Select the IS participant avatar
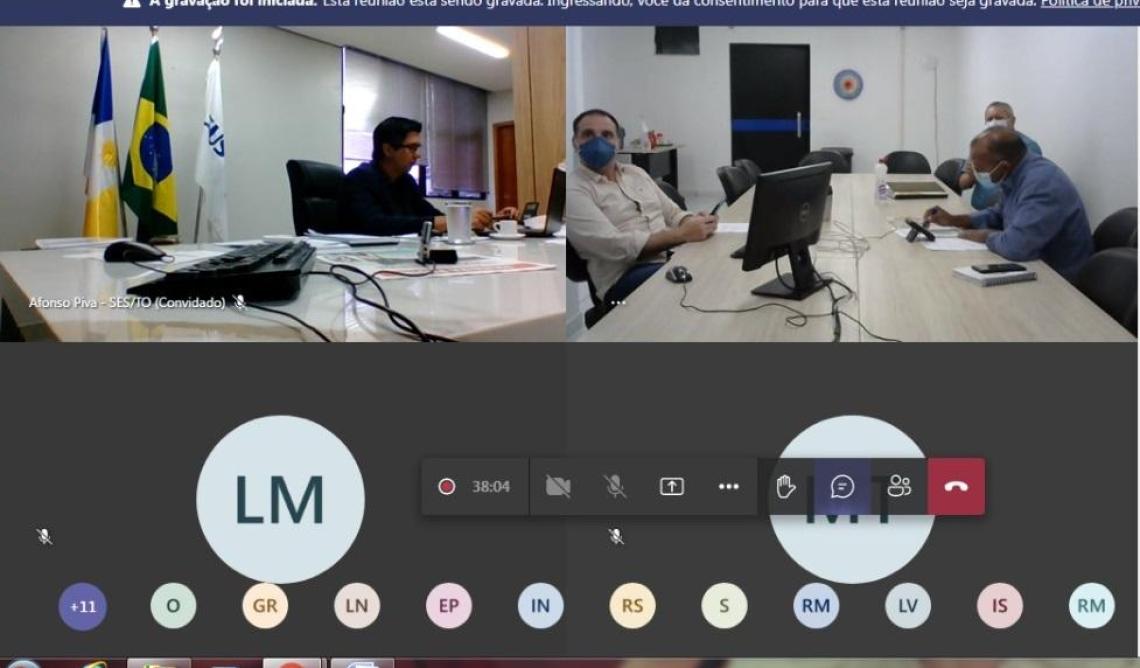This screenshot has height=668, width=1140. click(999, 606)
